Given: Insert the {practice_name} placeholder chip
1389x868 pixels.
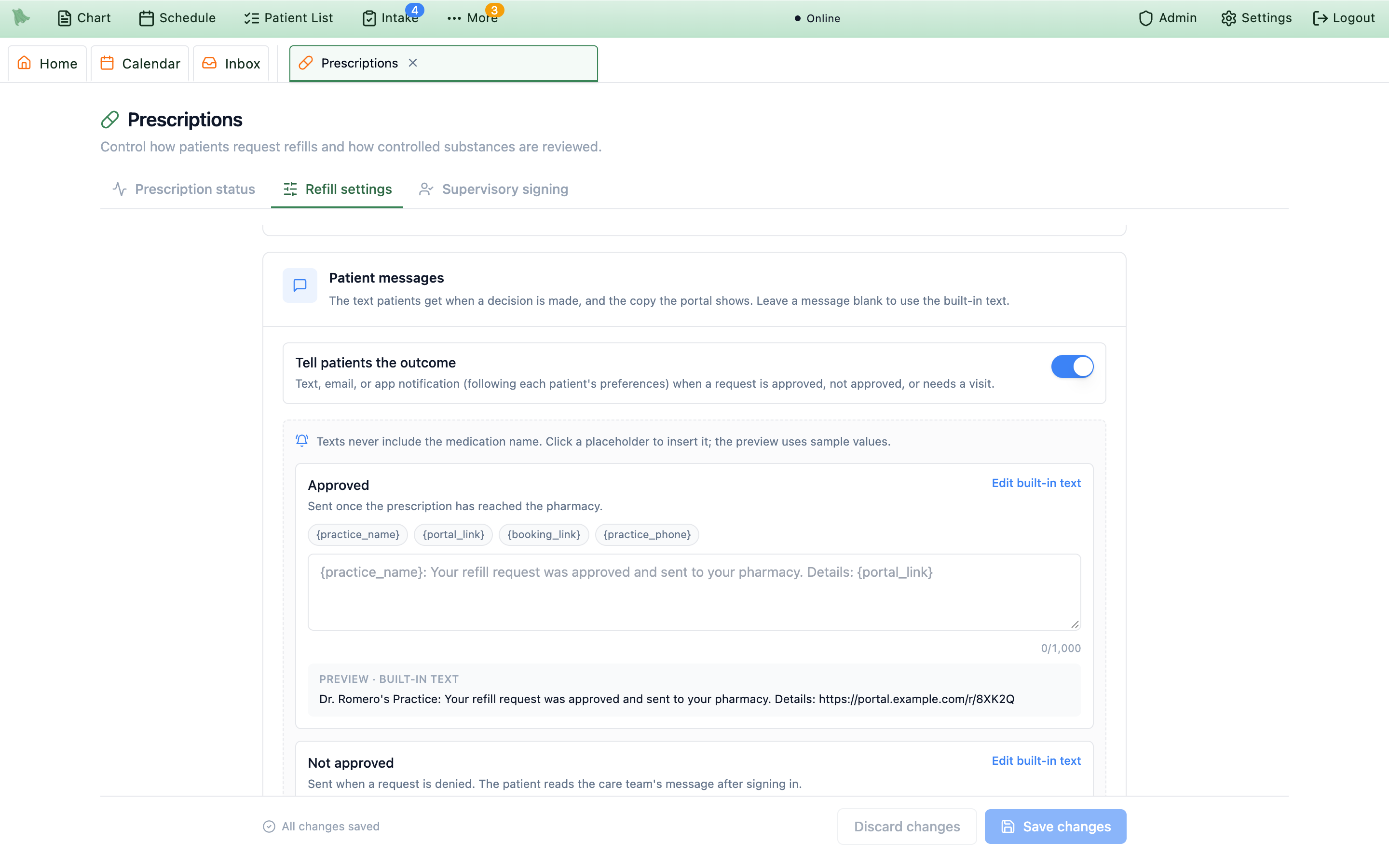Looking at the screenshot, I should coord(357,534).
